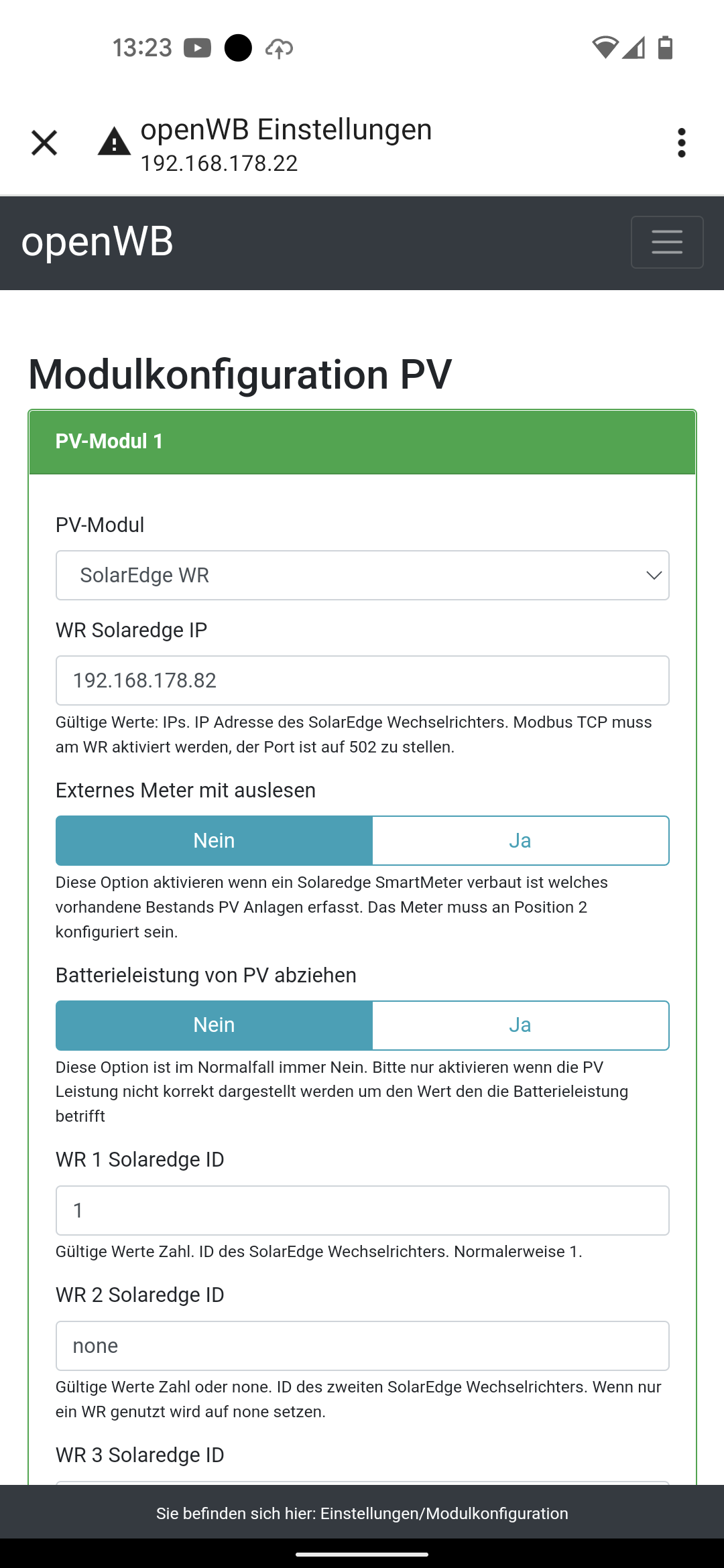724x1568 pixels.
Task: Select Nein for Batterieleistung von PV abziehen
Action: coord(214,1025)
